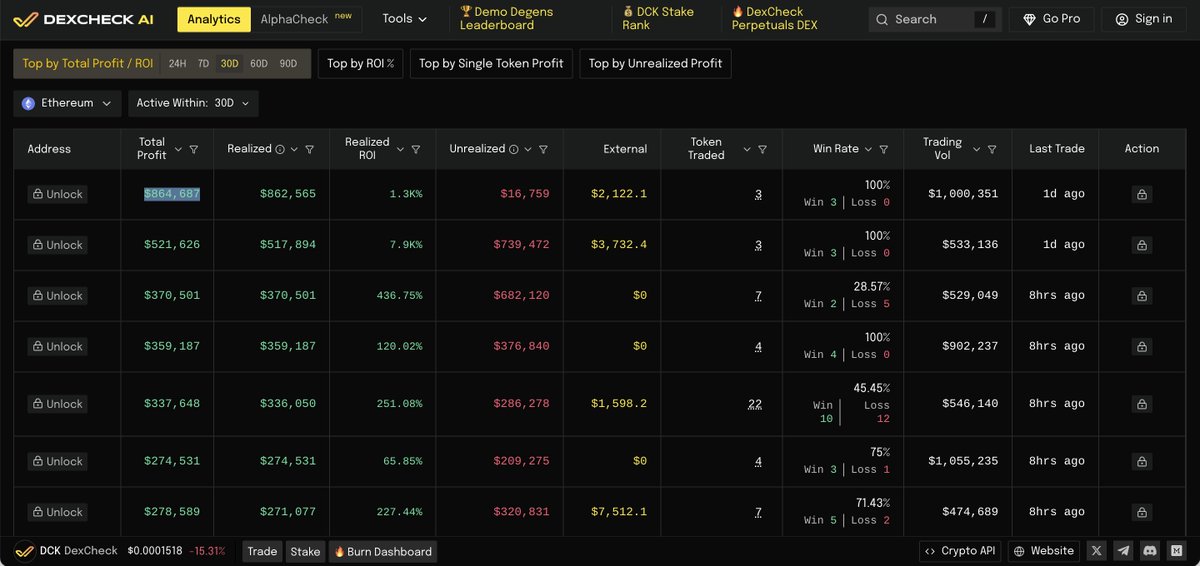
Task: Click lock action icon for $864,687 row
Action: pyautogui.click(x=1141, y=194)
